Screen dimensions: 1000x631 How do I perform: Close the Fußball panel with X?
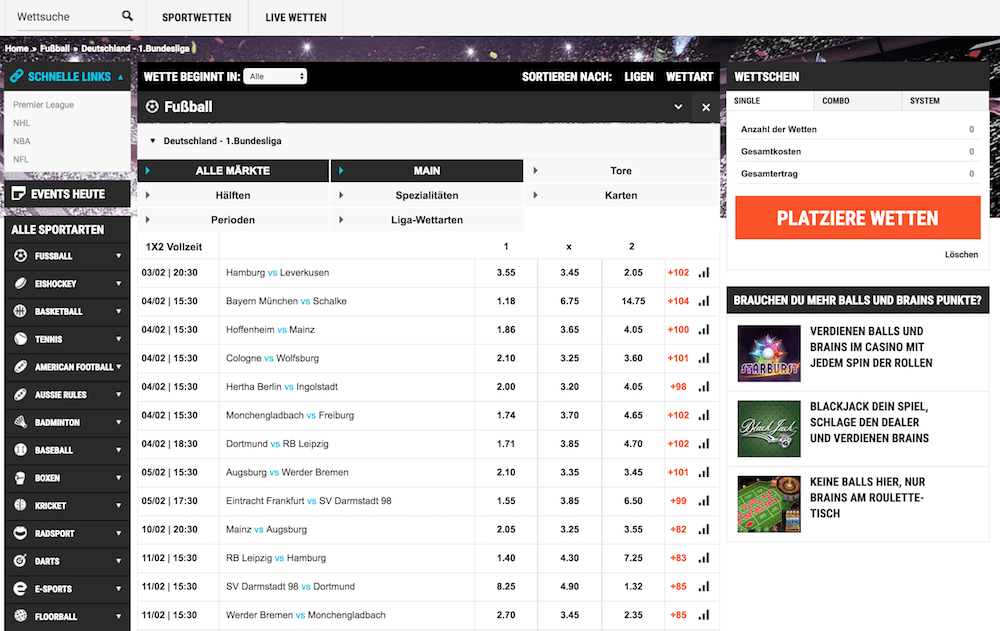coord(706,107)
